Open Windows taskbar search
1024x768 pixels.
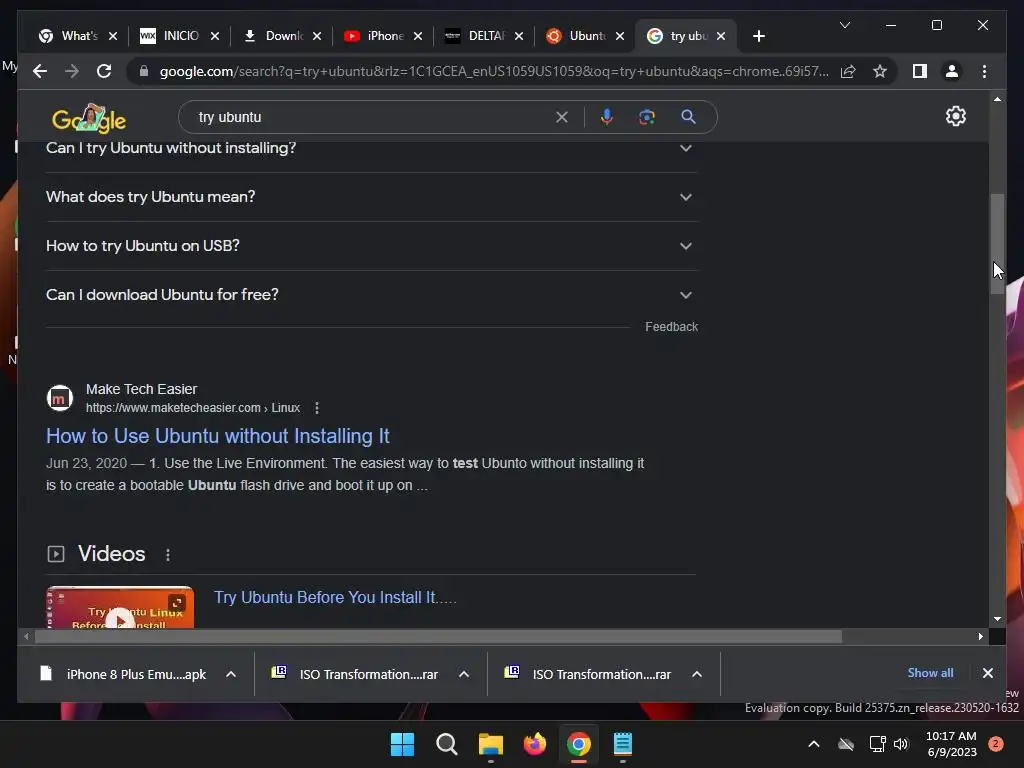447,744
